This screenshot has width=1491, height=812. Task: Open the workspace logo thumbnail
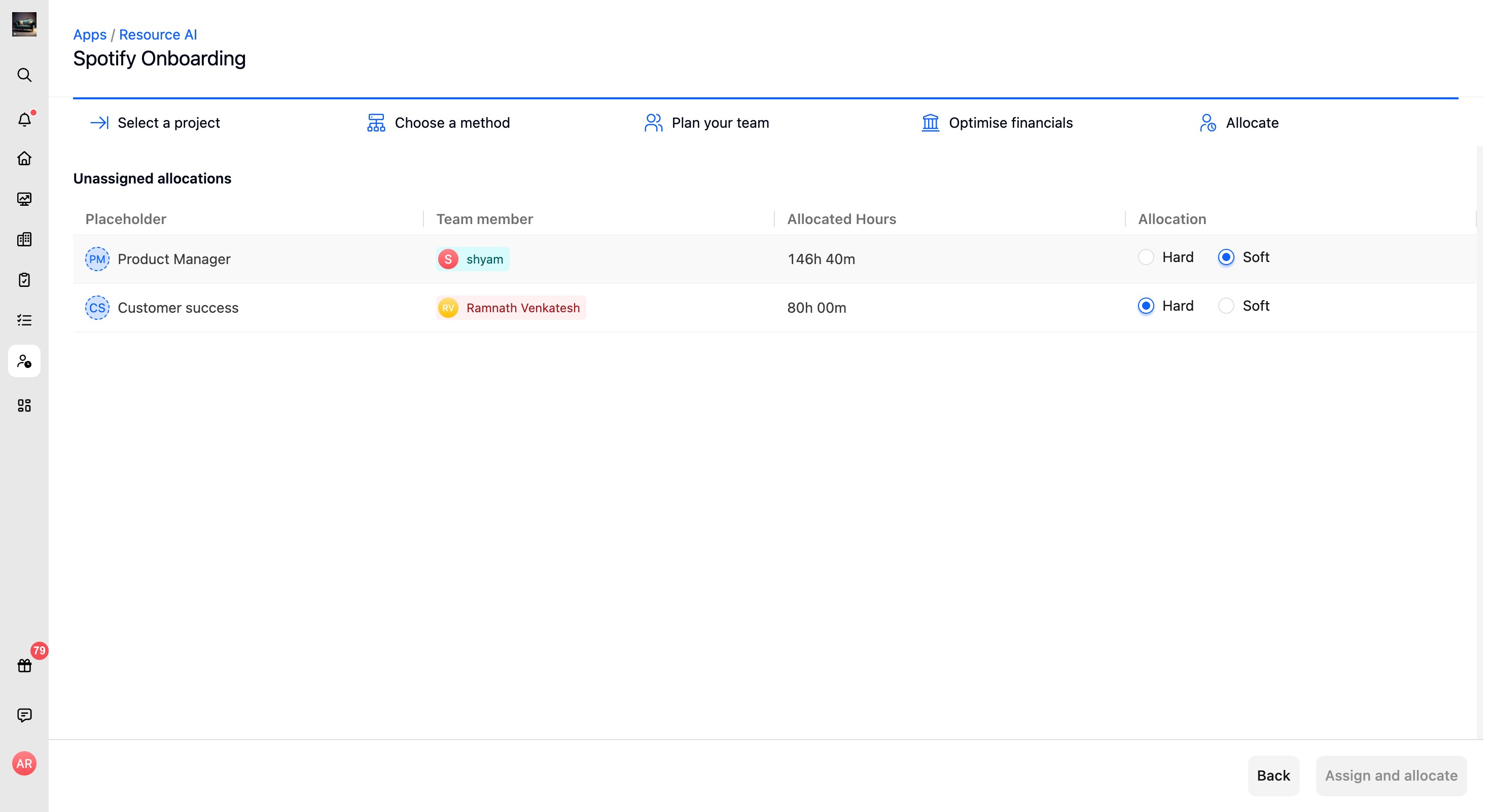pos(24,24)
